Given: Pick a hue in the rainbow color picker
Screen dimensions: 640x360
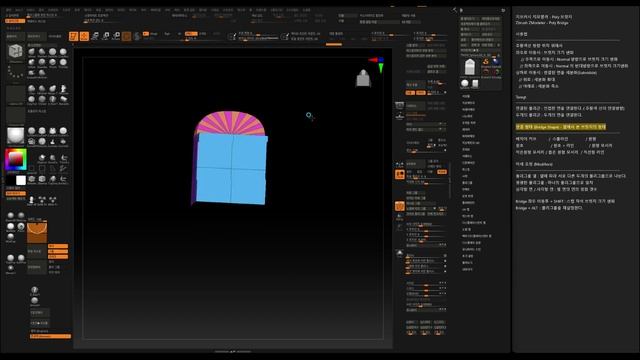Looking at the screenshot, I should [x=16, y=159].
